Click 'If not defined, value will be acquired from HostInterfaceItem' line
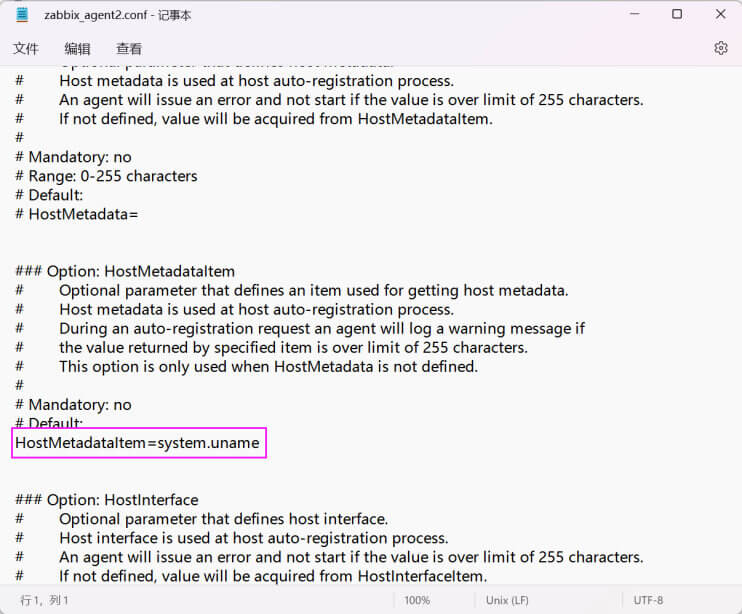The height and width of the screenshot is (614, 742). (x=273, y=576)
